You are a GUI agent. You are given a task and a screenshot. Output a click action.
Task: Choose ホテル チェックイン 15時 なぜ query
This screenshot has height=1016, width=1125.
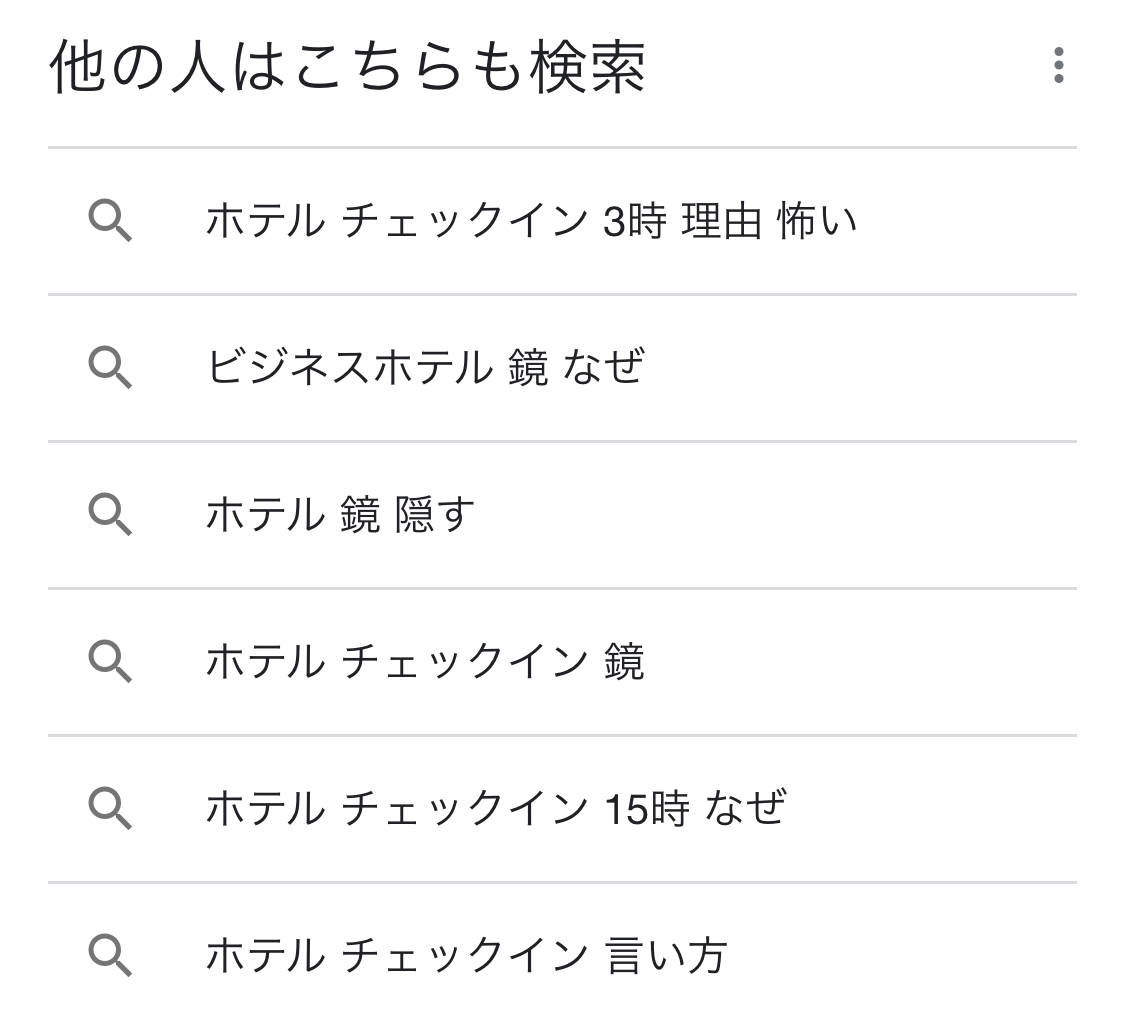(x=495, y=808)
